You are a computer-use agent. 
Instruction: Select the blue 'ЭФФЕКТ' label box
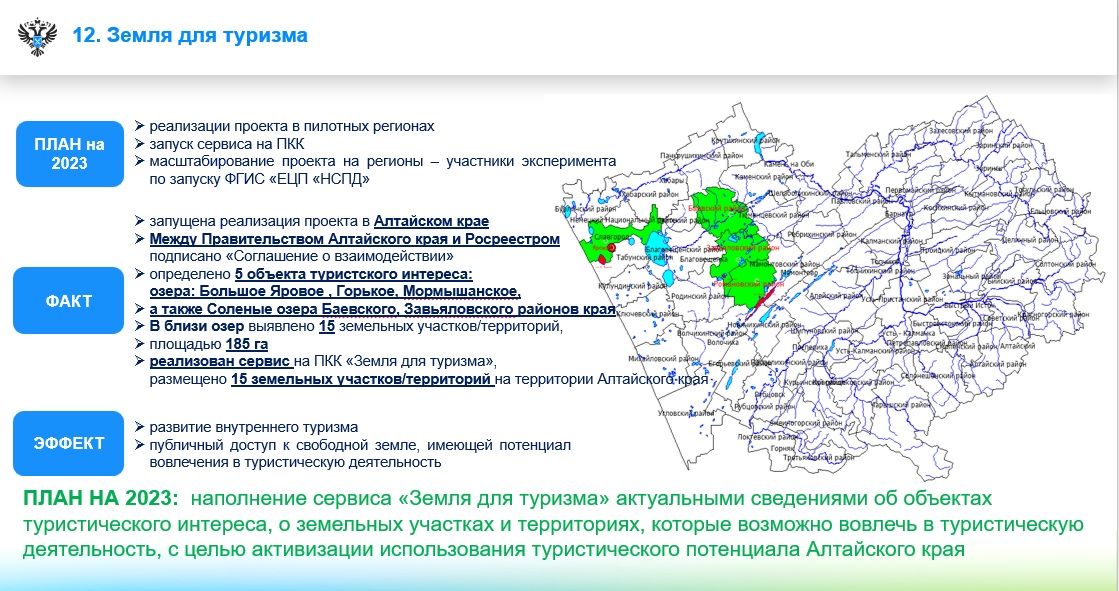pyautogui.click(x=69, y=443)
